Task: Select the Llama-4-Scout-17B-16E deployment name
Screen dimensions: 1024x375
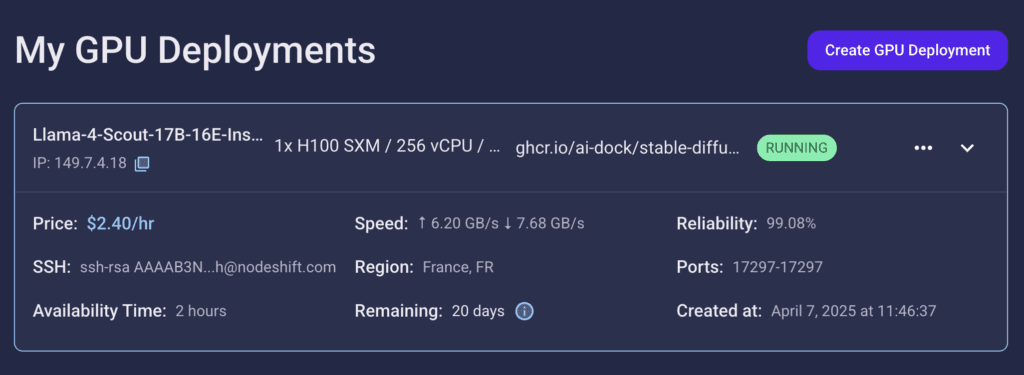Action: [148, 135]
